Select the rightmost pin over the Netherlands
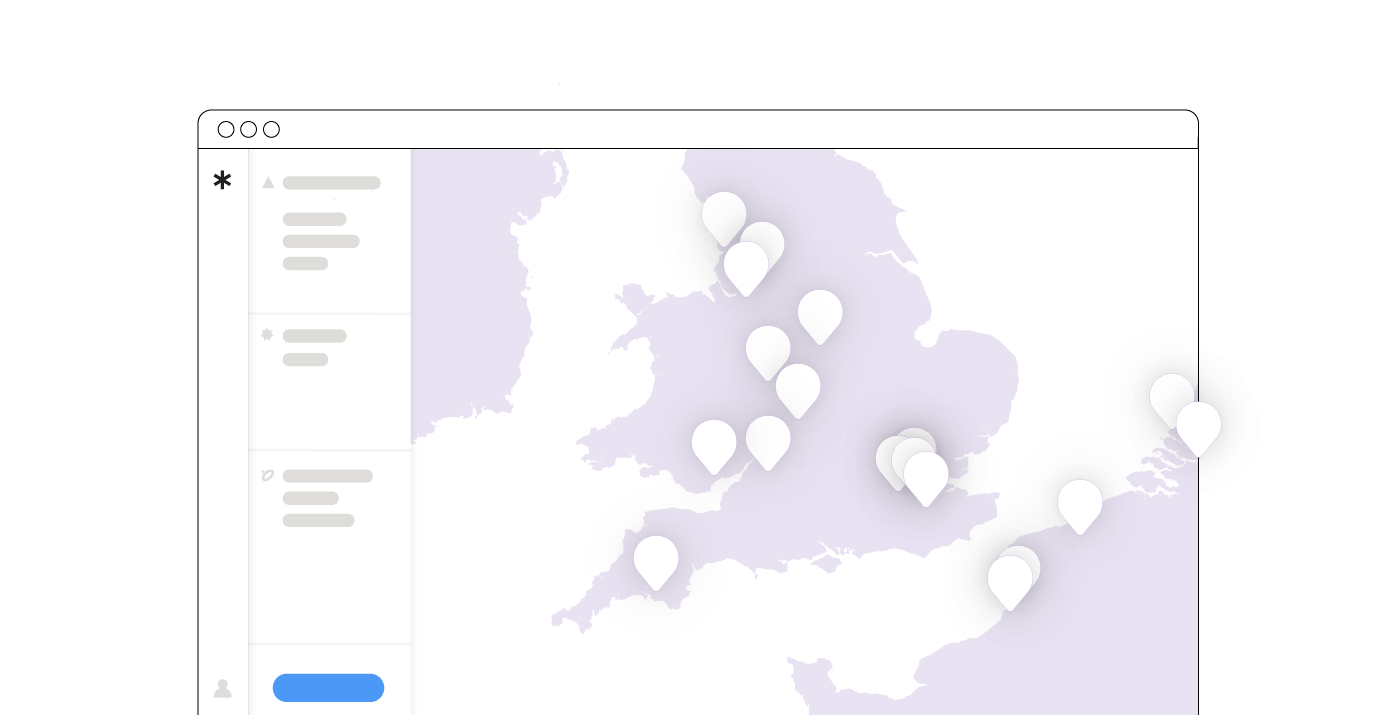 [1198, 429]
